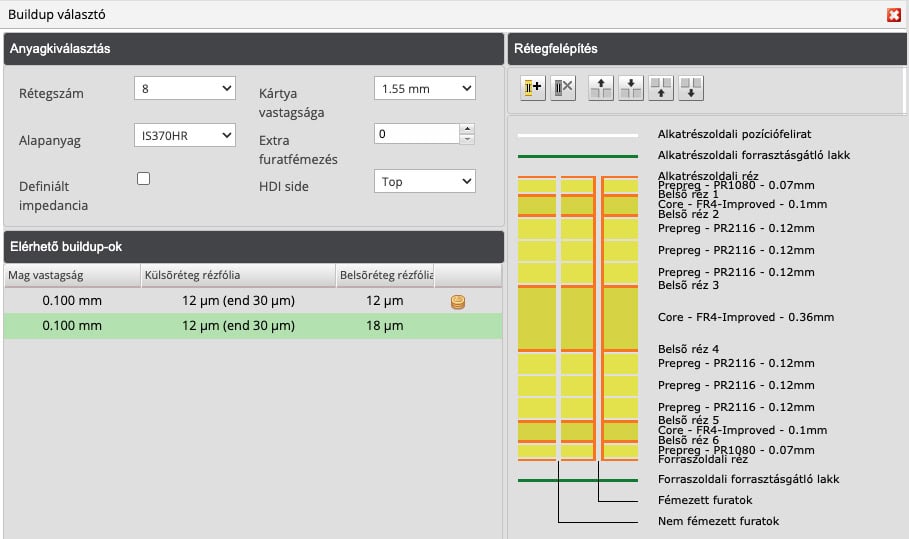Viewport: 909px width, 539px height.
Task: Close the Buildup választó dialog
Action: pyautogui.click(x=893, y=14)
